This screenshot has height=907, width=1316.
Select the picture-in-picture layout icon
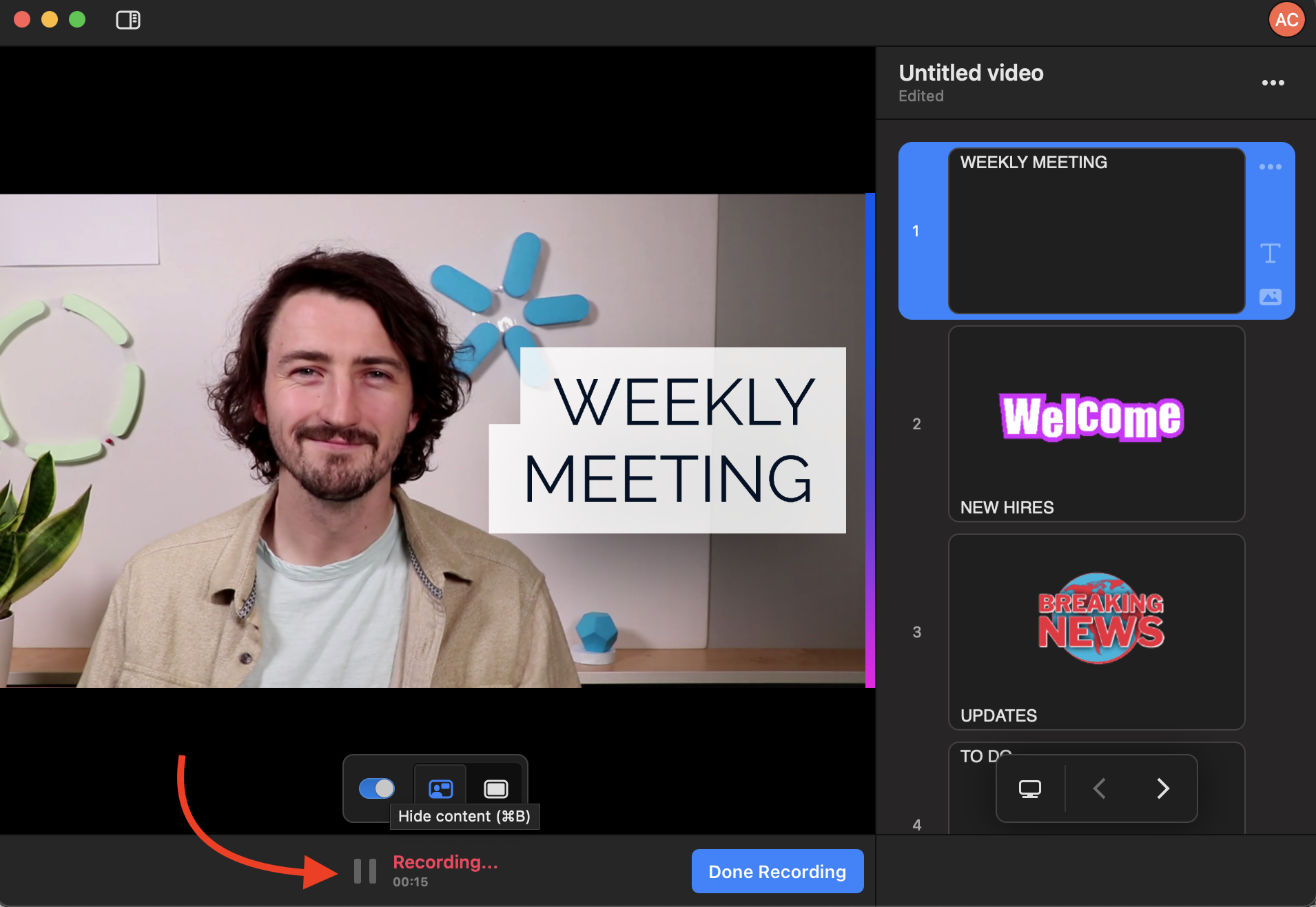(440, 788)
